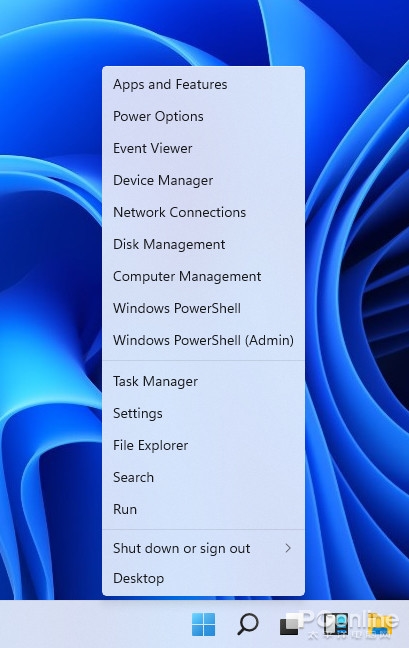Launch File Explorer from the taskbar folder icon
The height and width of the screenshot is (648, 409).
tap(380, 624)
